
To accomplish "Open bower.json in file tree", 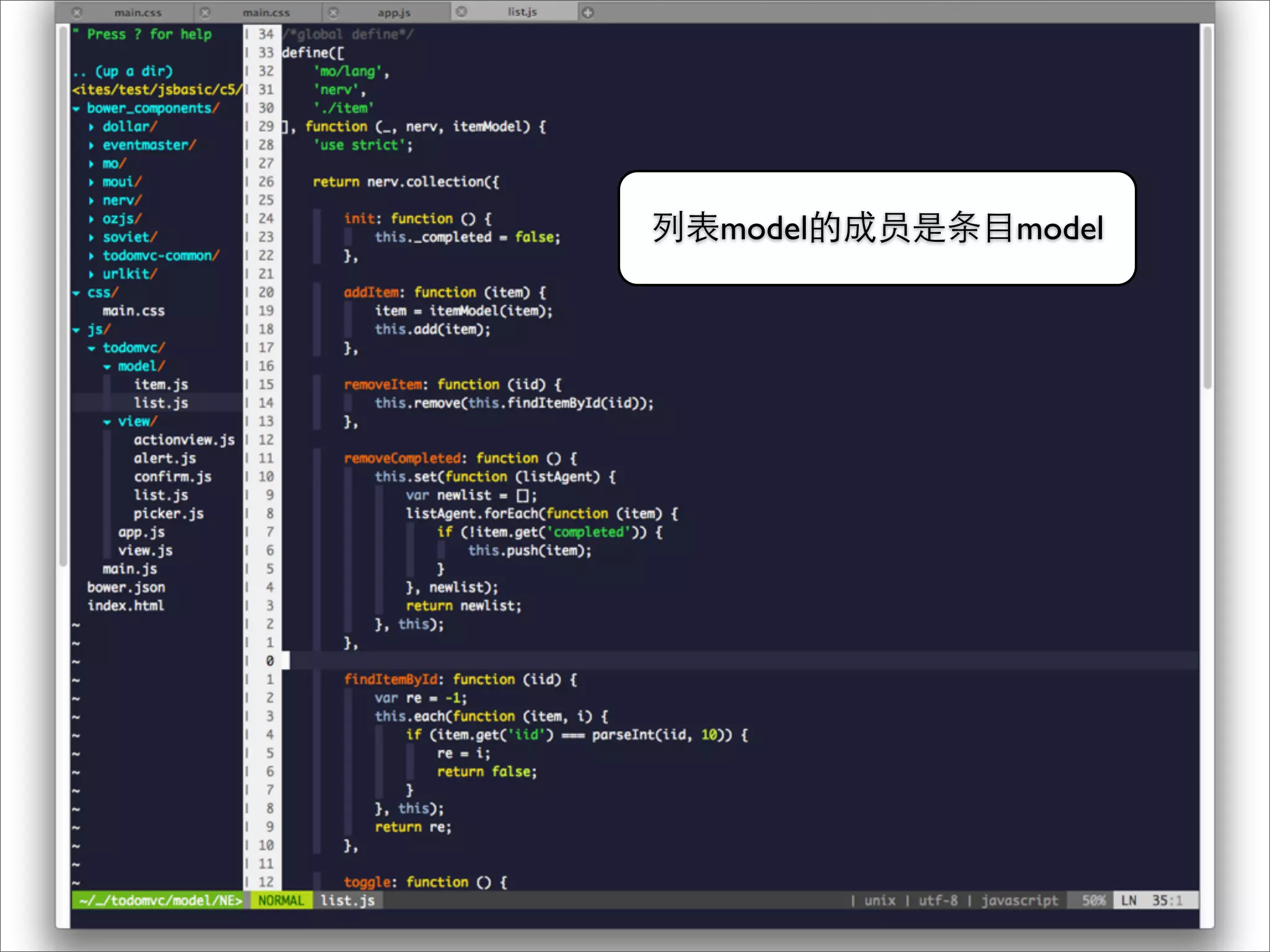I will coord(127,588).
